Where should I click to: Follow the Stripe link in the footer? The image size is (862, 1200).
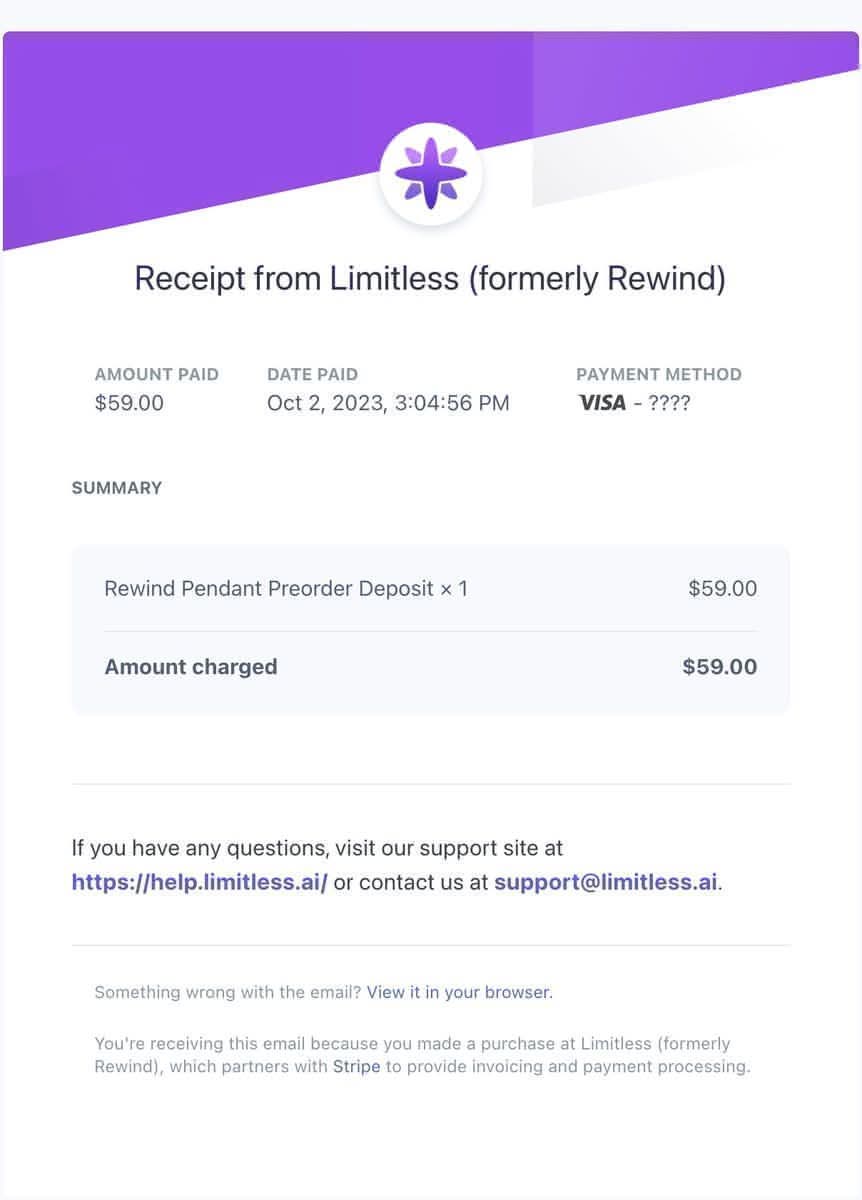(356, 1066)
